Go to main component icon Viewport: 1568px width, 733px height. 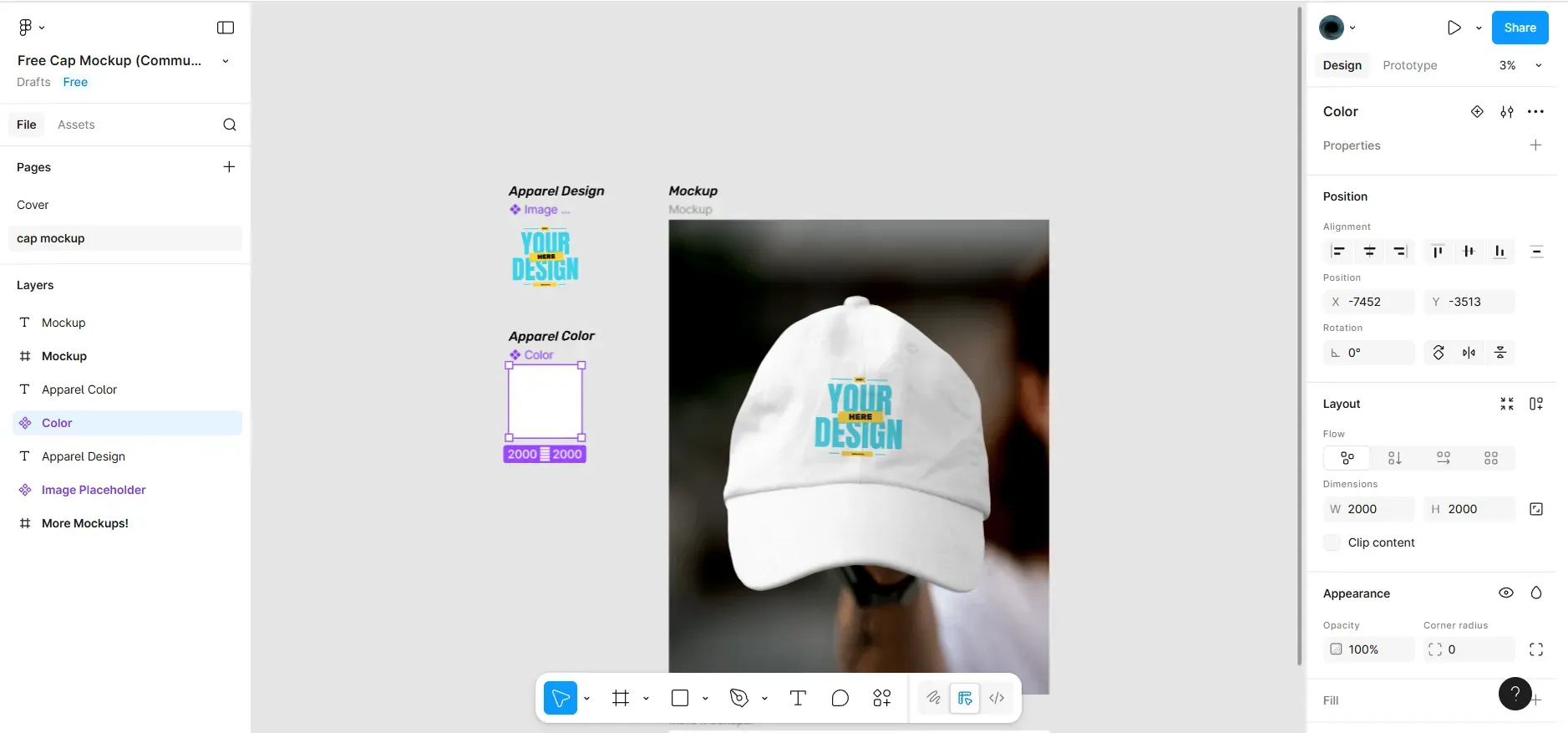coord(1477,111)
